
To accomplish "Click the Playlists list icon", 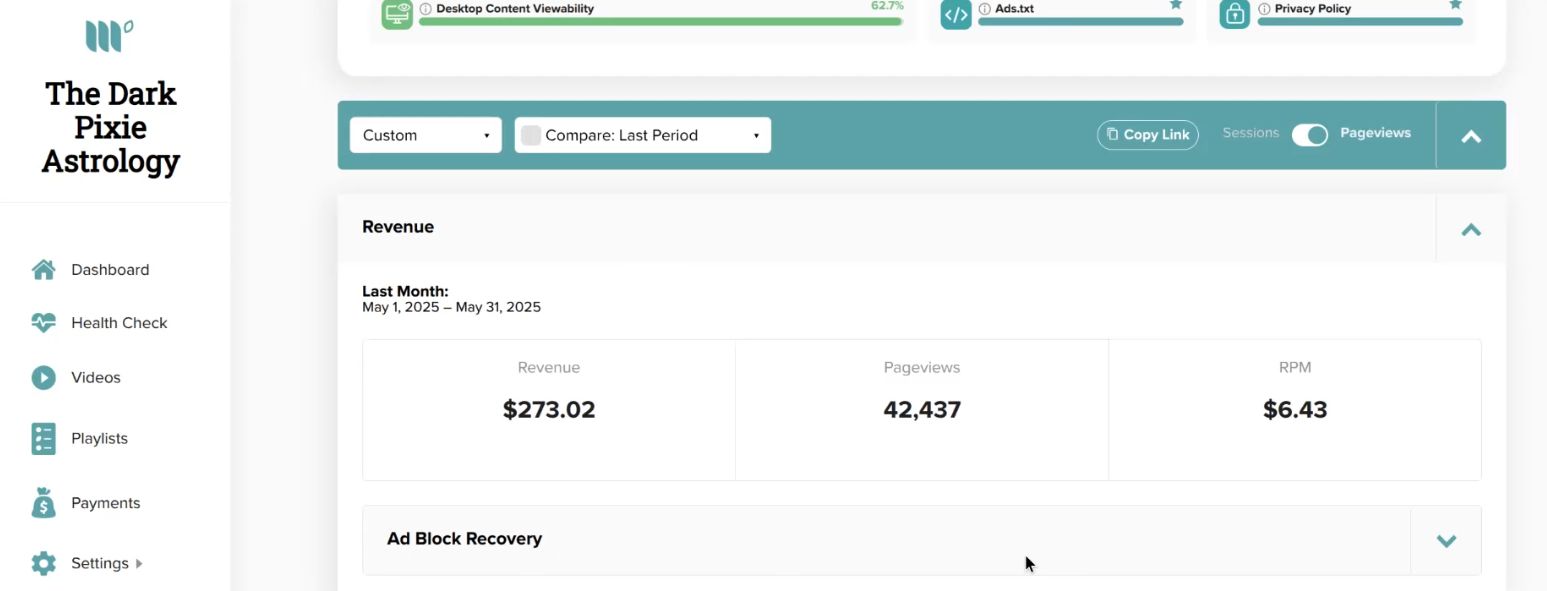I will [x=43, y=439].
